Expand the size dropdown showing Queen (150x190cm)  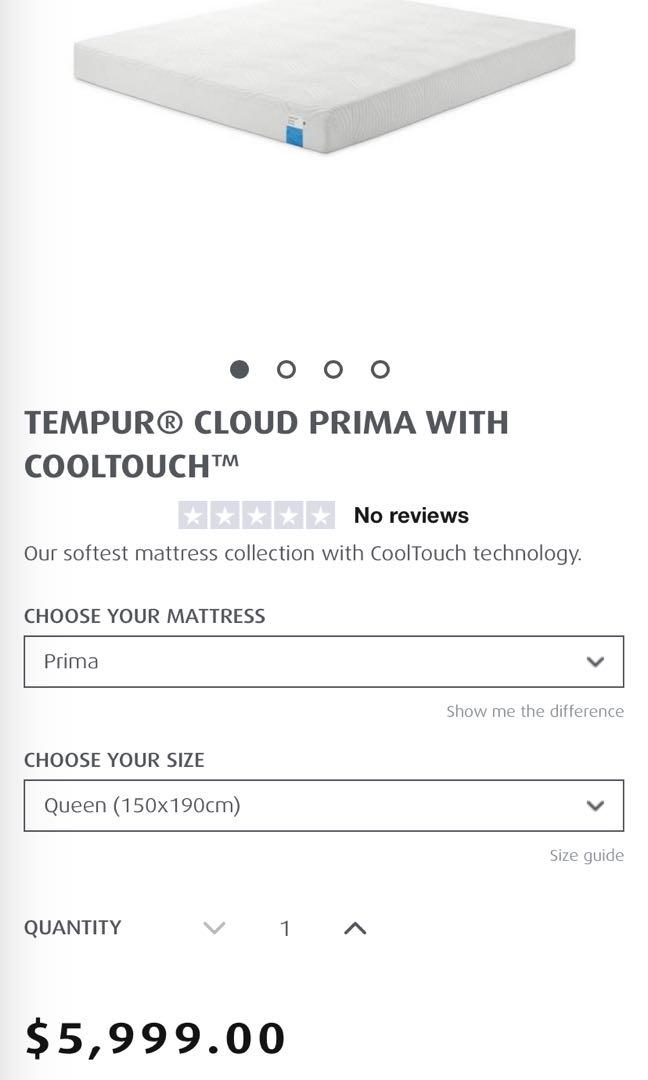pos(322,805)
